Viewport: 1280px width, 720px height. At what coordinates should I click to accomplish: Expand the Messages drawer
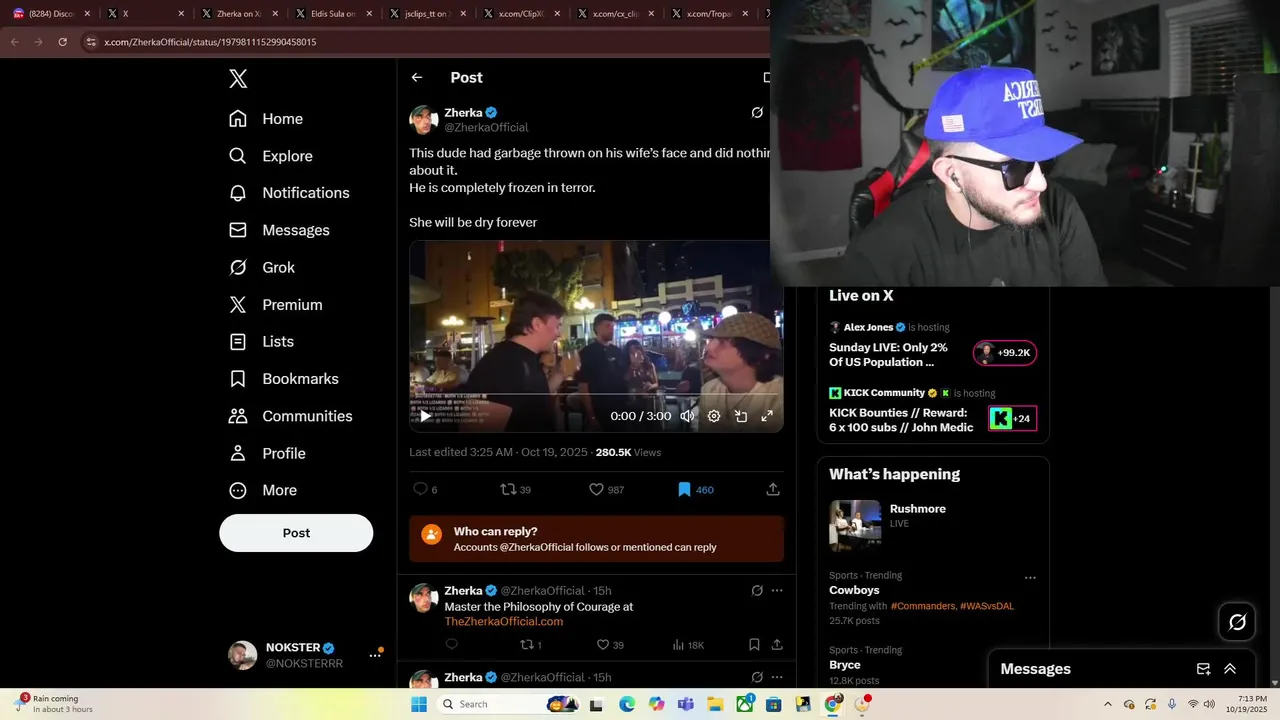click(1230, 669)
